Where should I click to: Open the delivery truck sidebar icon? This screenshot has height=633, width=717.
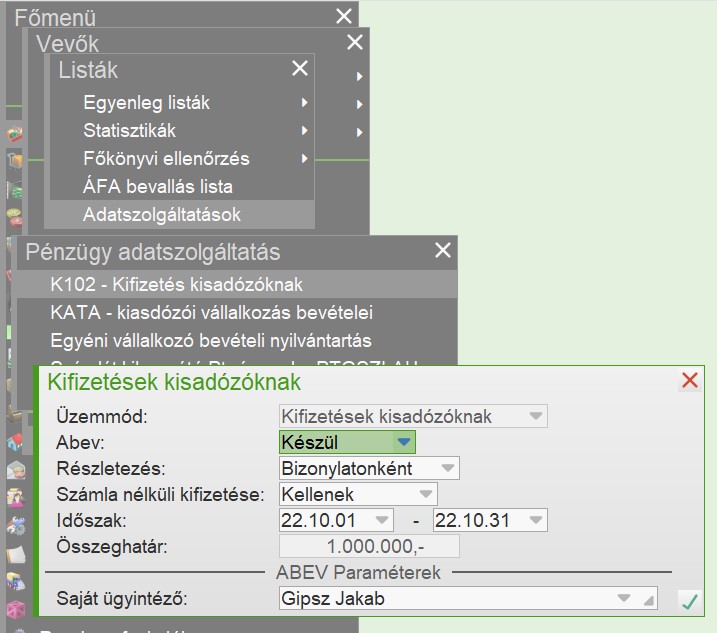pos(15,582)
